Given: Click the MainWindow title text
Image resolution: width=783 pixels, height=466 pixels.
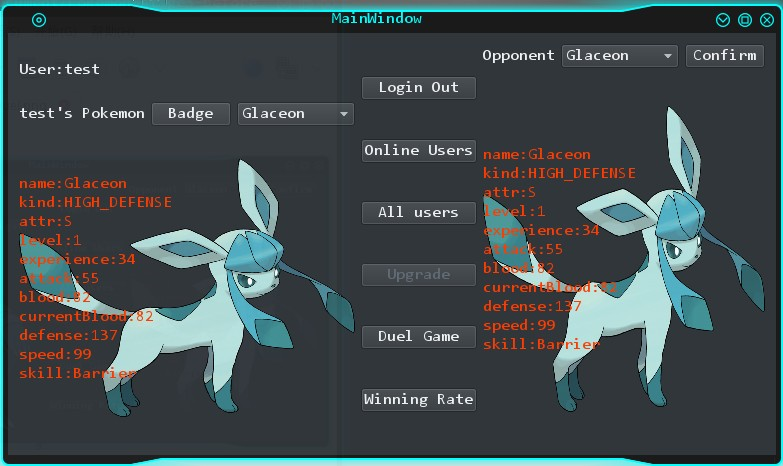Looking at the screenshot, I should (377, 19).
